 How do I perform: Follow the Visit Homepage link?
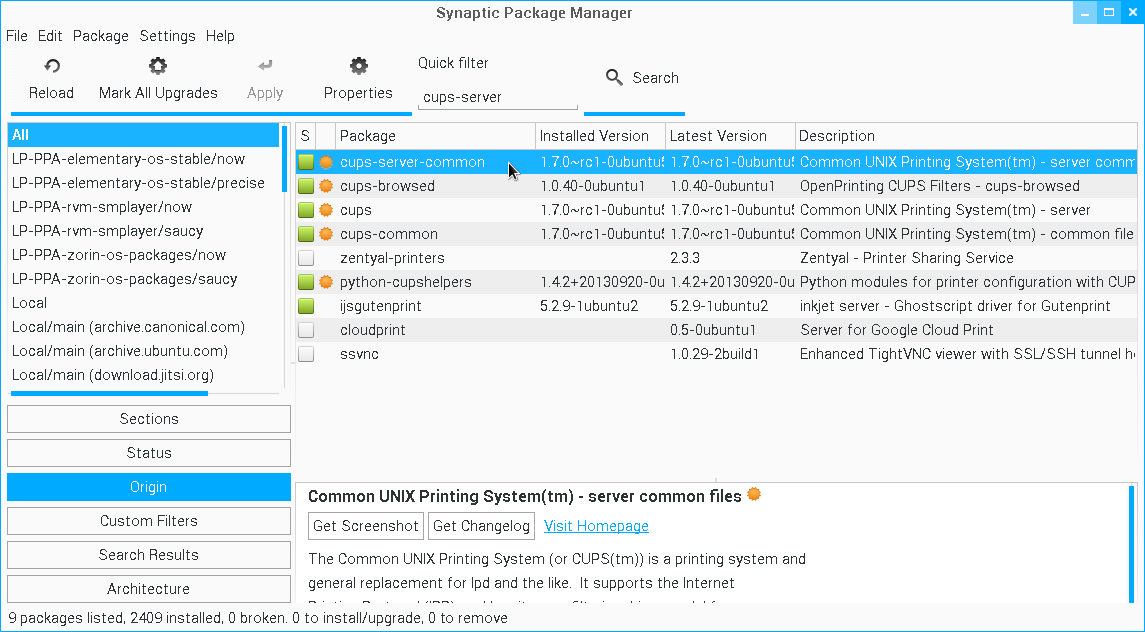point(596,526)
